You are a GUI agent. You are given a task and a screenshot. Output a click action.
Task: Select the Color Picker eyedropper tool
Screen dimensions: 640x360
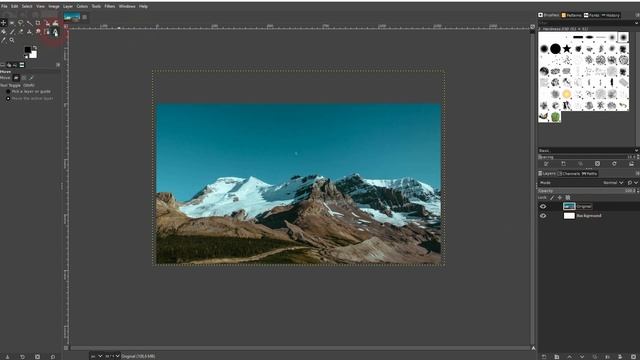4,40
